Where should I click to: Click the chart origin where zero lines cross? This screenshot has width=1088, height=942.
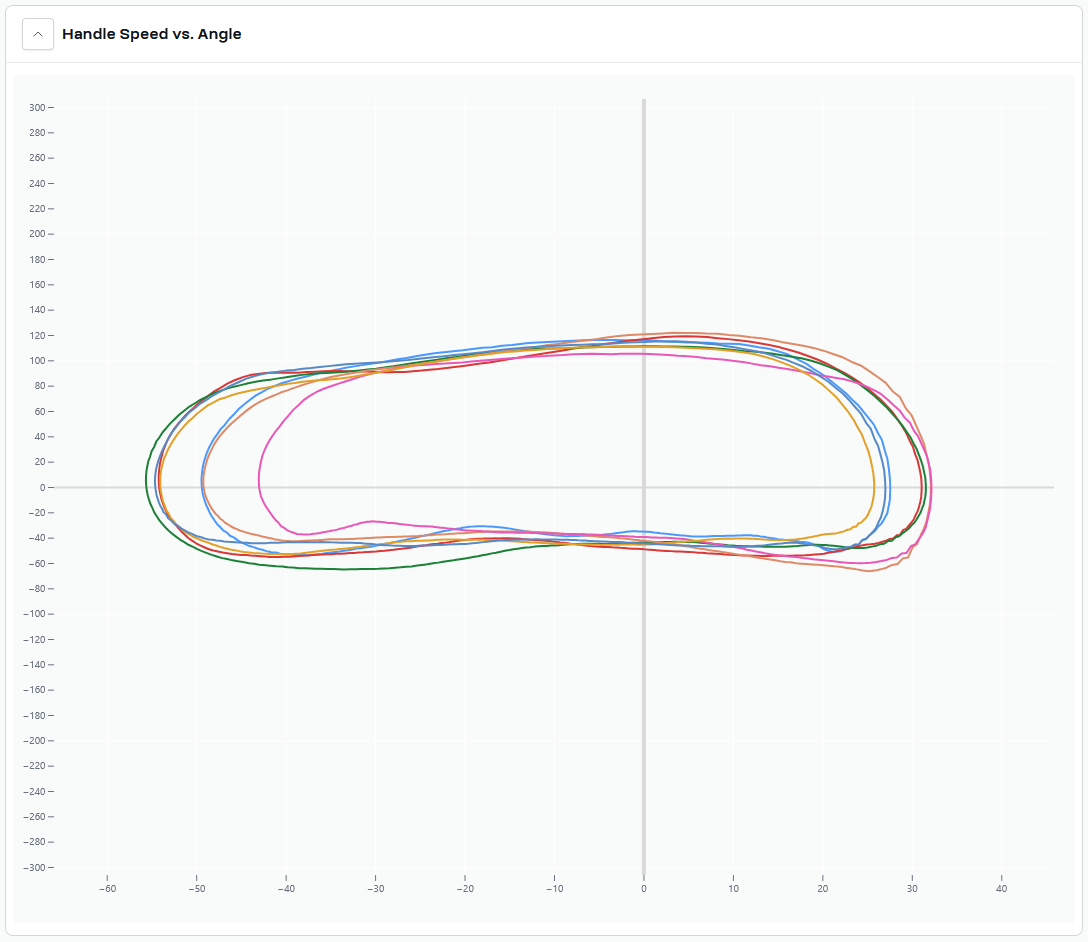[644, 488]
